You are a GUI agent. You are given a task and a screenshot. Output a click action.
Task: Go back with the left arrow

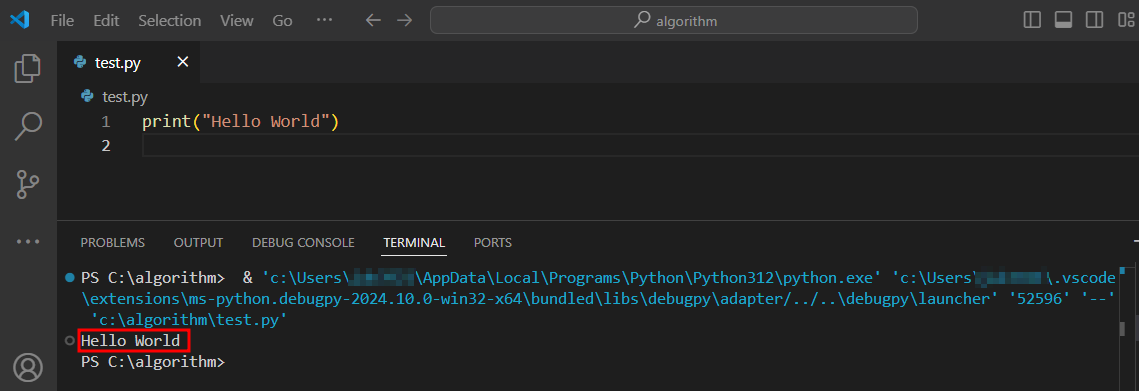point(373,20)
